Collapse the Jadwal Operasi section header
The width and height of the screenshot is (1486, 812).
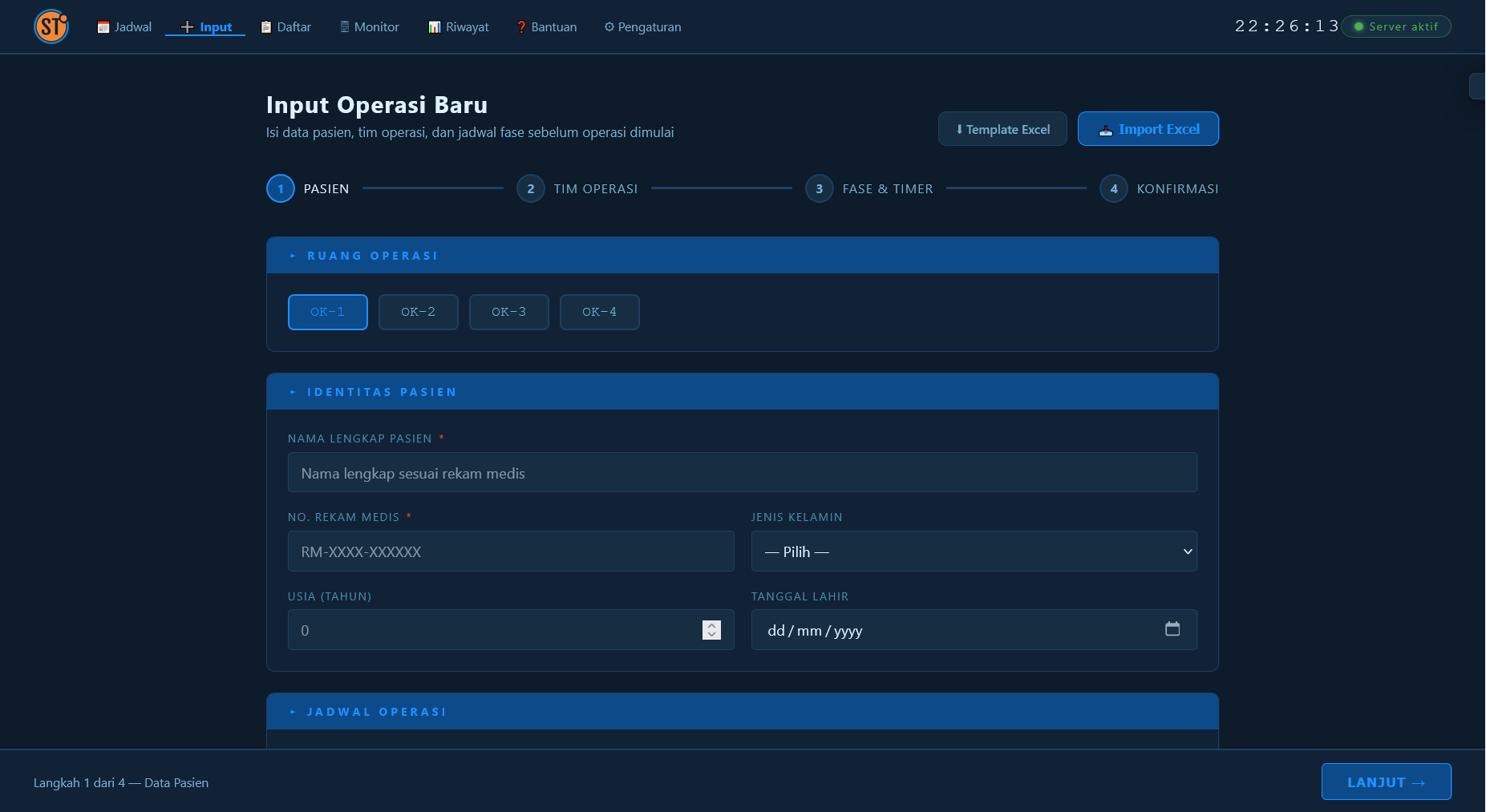[743, 712]
